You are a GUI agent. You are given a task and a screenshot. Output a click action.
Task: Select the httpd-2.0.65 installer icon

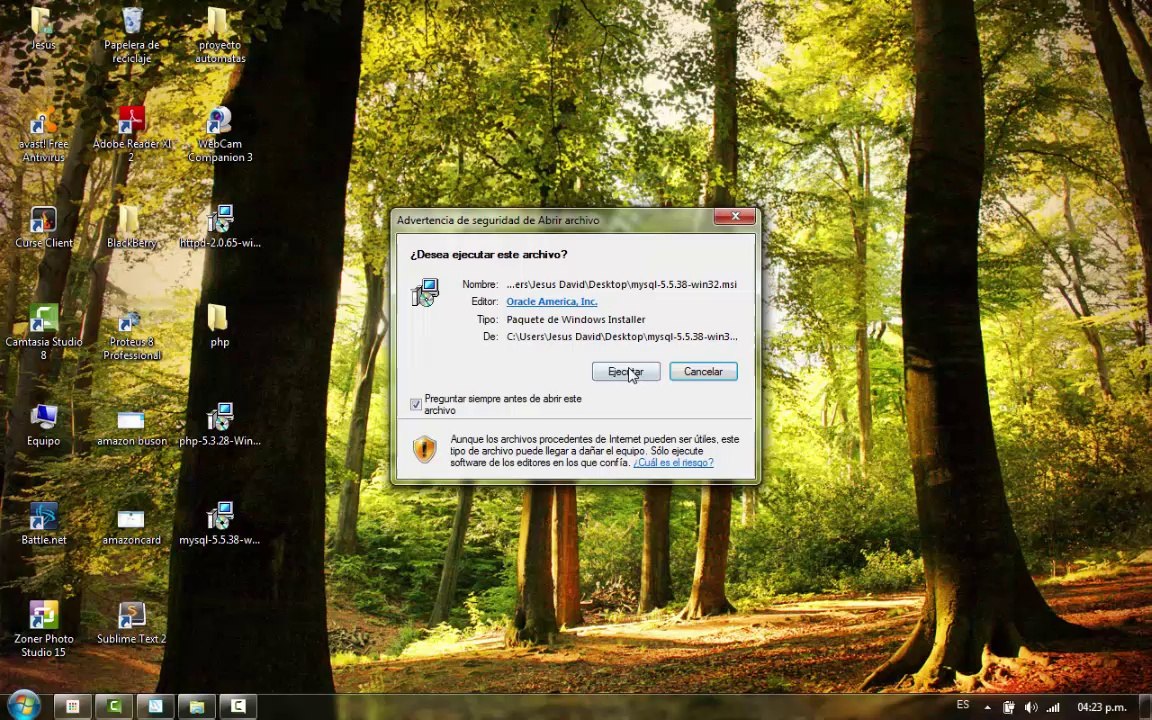[220, 227]
